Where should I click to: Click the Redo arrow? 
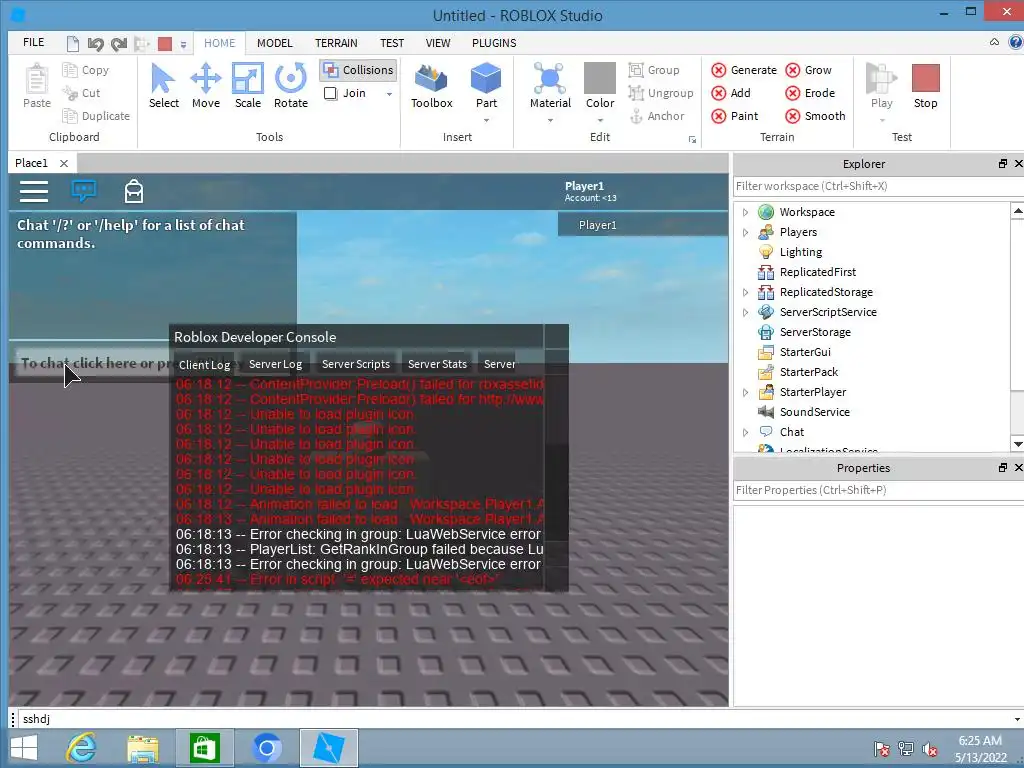coord(118,44)
